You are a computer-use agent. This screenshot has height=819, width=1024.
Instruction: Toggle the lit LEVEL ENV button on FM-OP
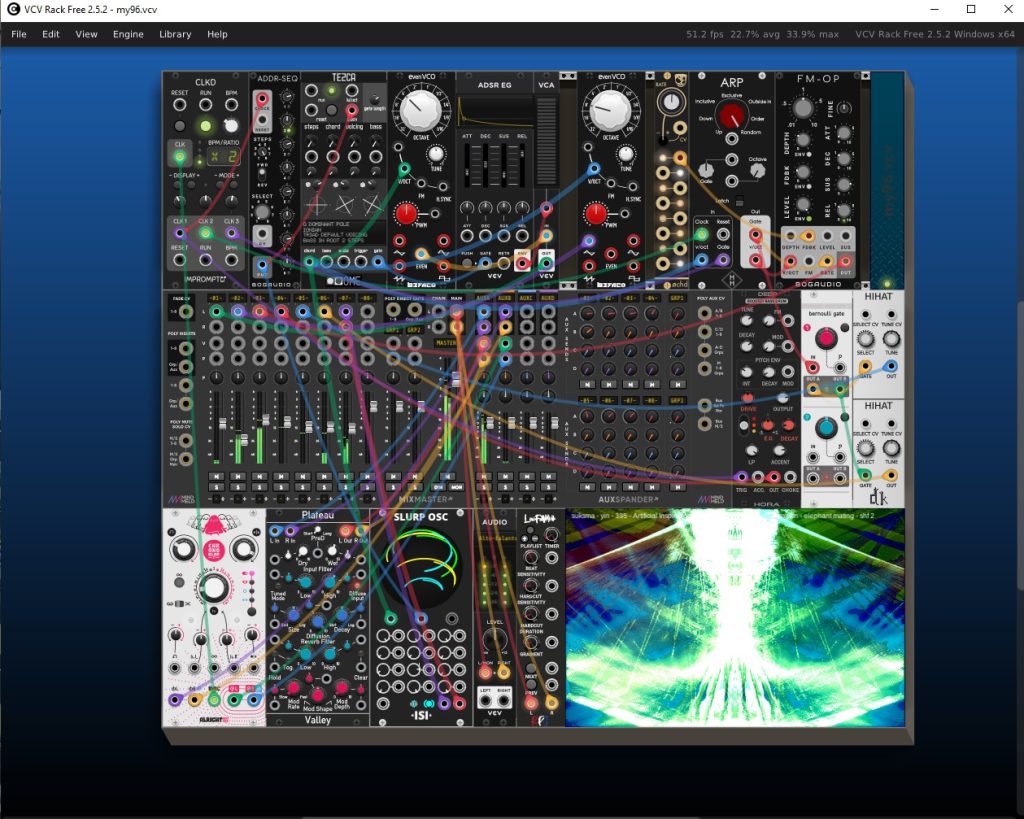[x=810, y=218]
